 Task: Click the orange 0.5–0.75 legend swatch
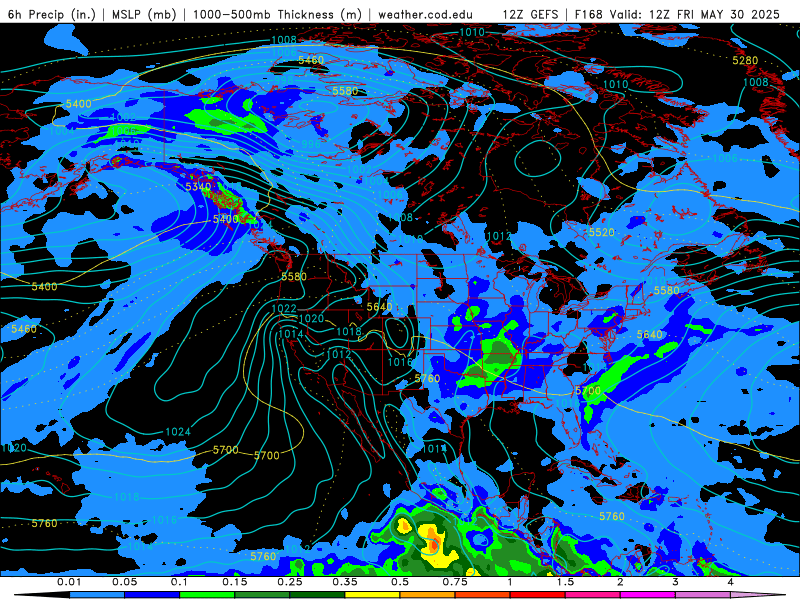pos(428,595)
